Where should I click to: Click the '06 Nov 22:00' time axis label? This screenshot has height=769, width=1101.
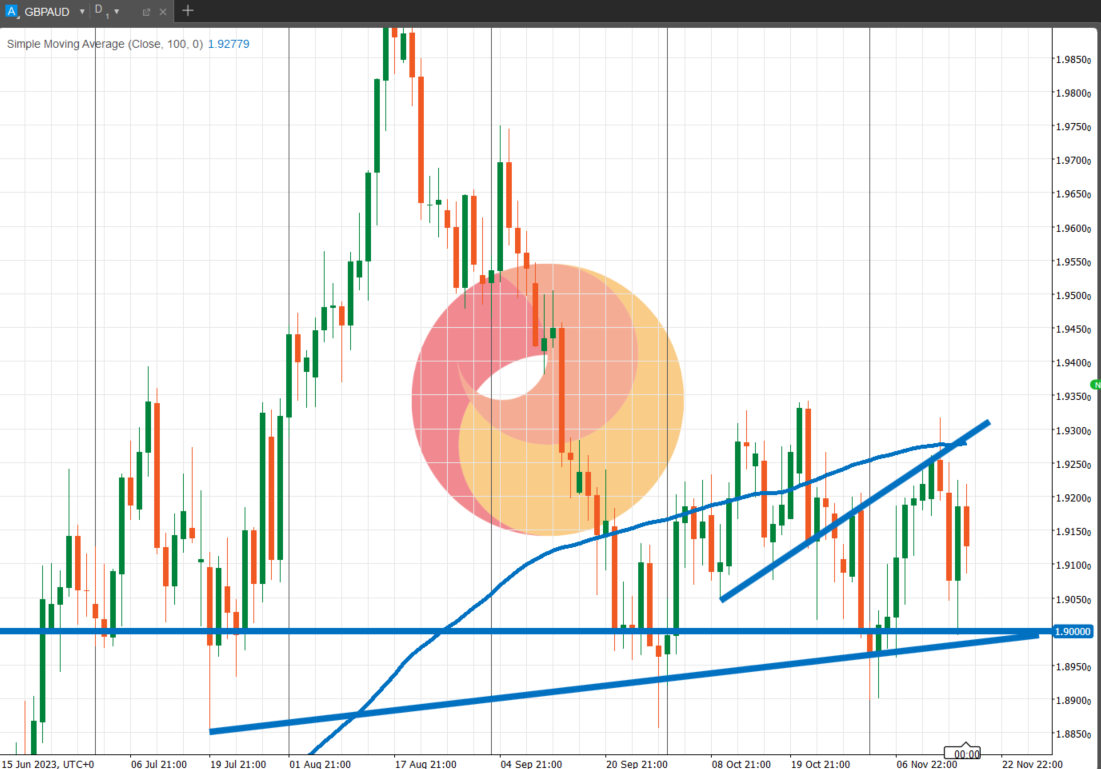926,763
